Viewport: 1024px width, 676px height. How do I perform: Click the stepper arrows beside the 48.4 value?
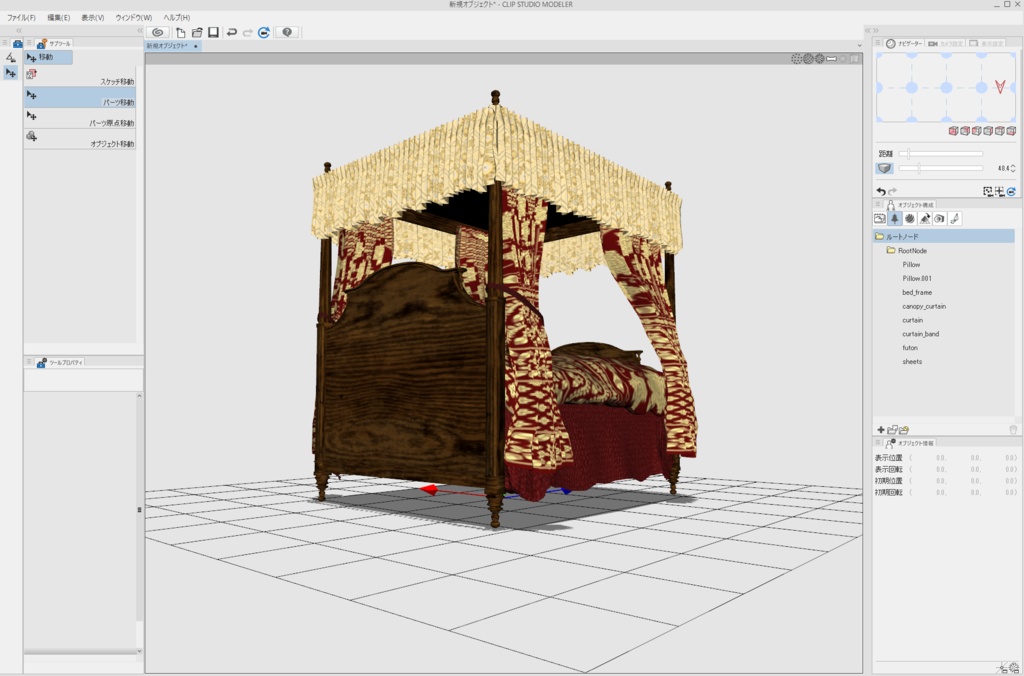[x=1013, y=168]
